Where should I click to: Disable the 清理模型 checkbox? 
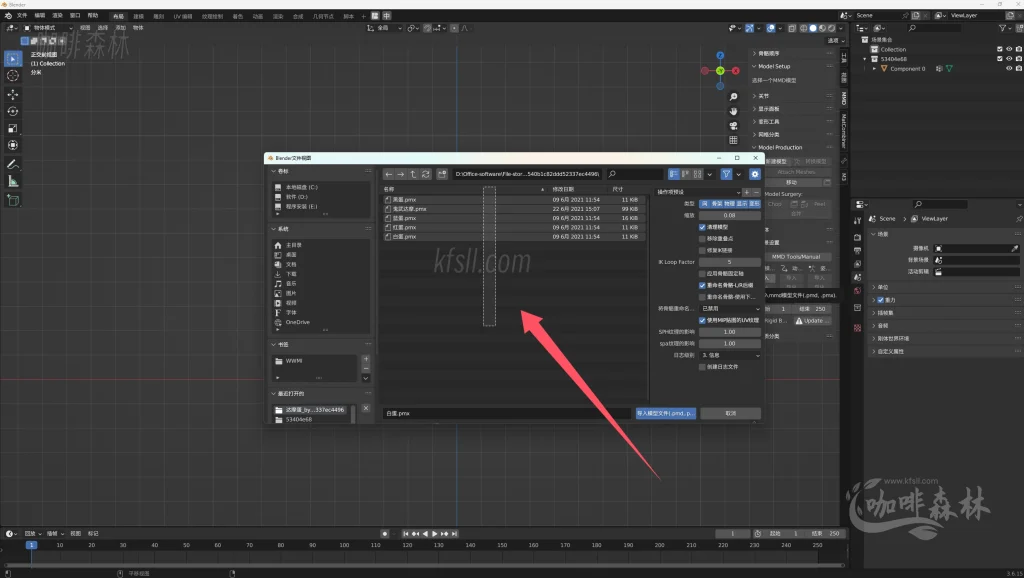click(x=702, y=227)
